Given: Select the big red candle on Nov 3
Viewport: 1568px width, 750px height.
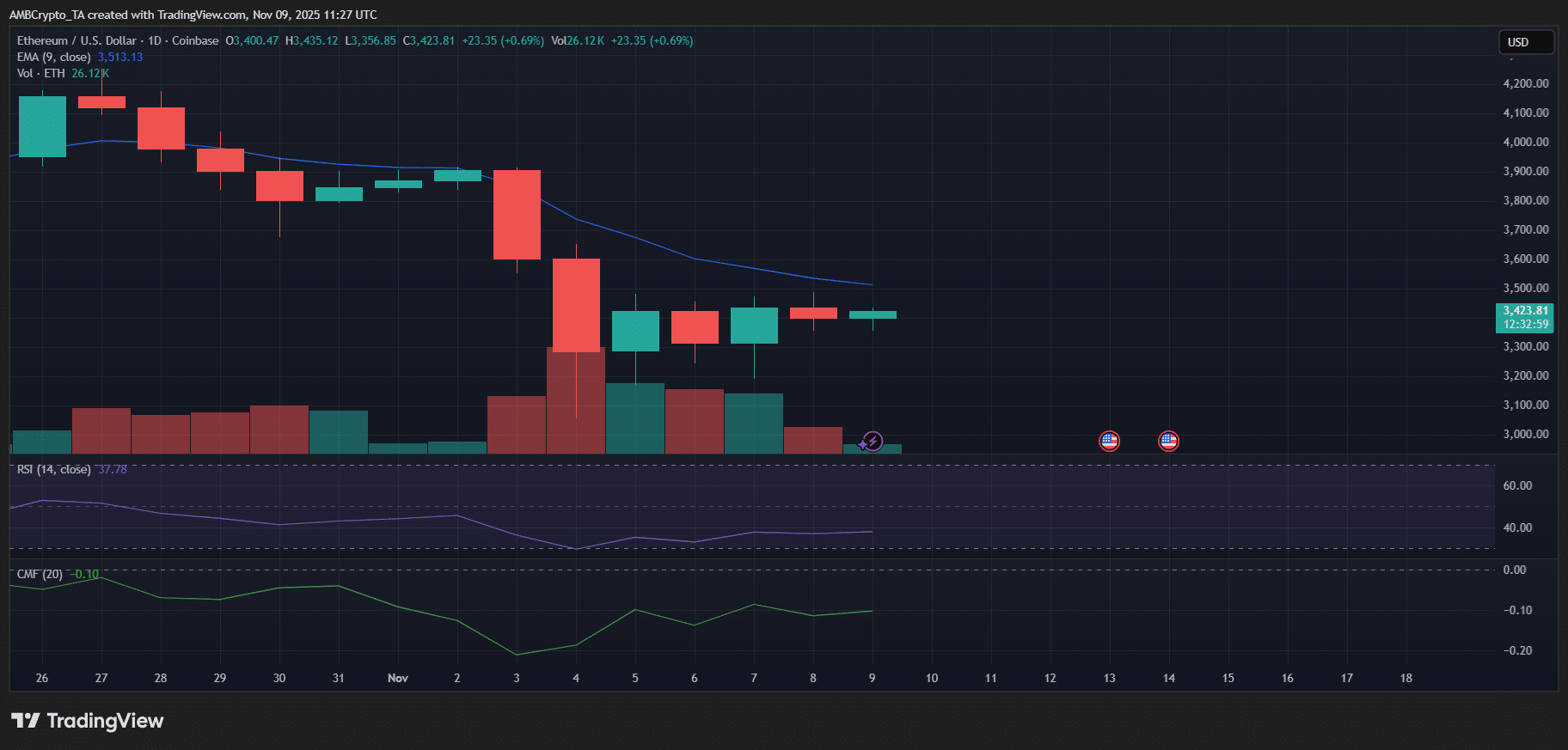Looking at the screenshot, I should point(517,215).
